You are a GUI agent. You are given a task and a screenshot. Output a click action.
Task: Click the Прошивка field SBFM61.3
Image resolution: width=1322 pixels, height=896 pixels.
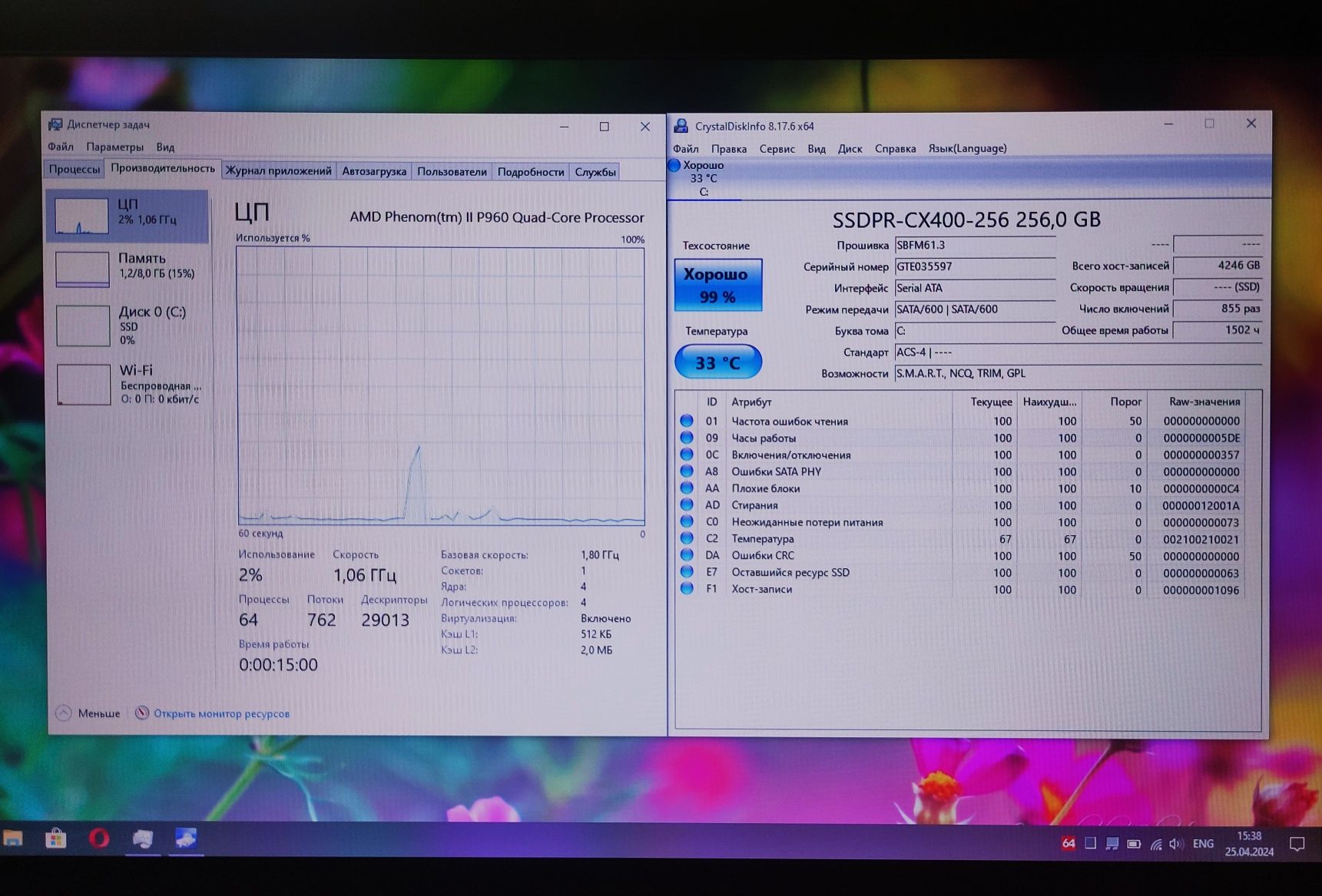coord(975,245)
